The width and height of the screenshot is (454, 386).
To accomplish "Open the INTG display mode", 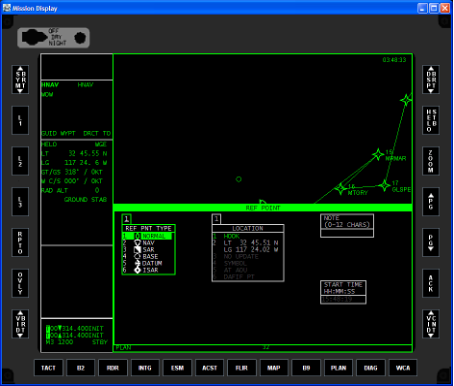I will tap(145, 368).
